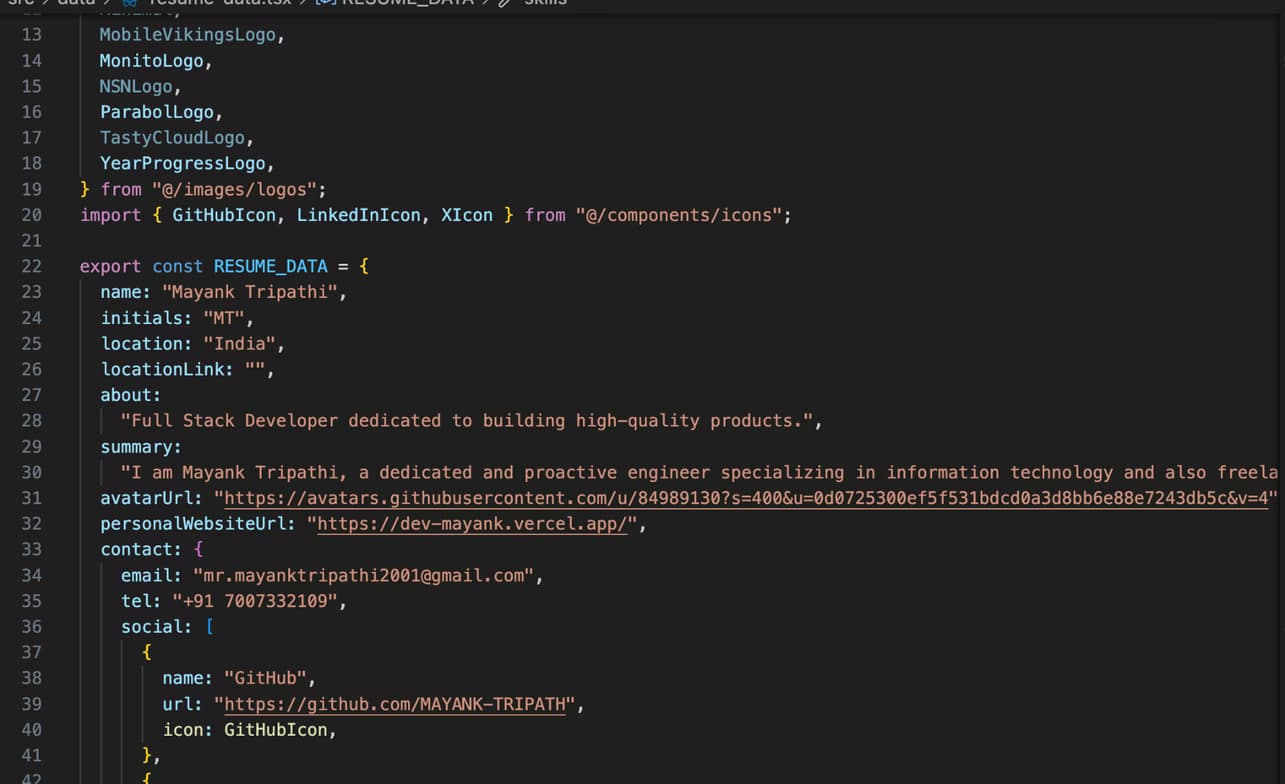This screenshot has width=1285, height=784.
Task: Click line number 36 in the gutter
Action: [31, 627]
